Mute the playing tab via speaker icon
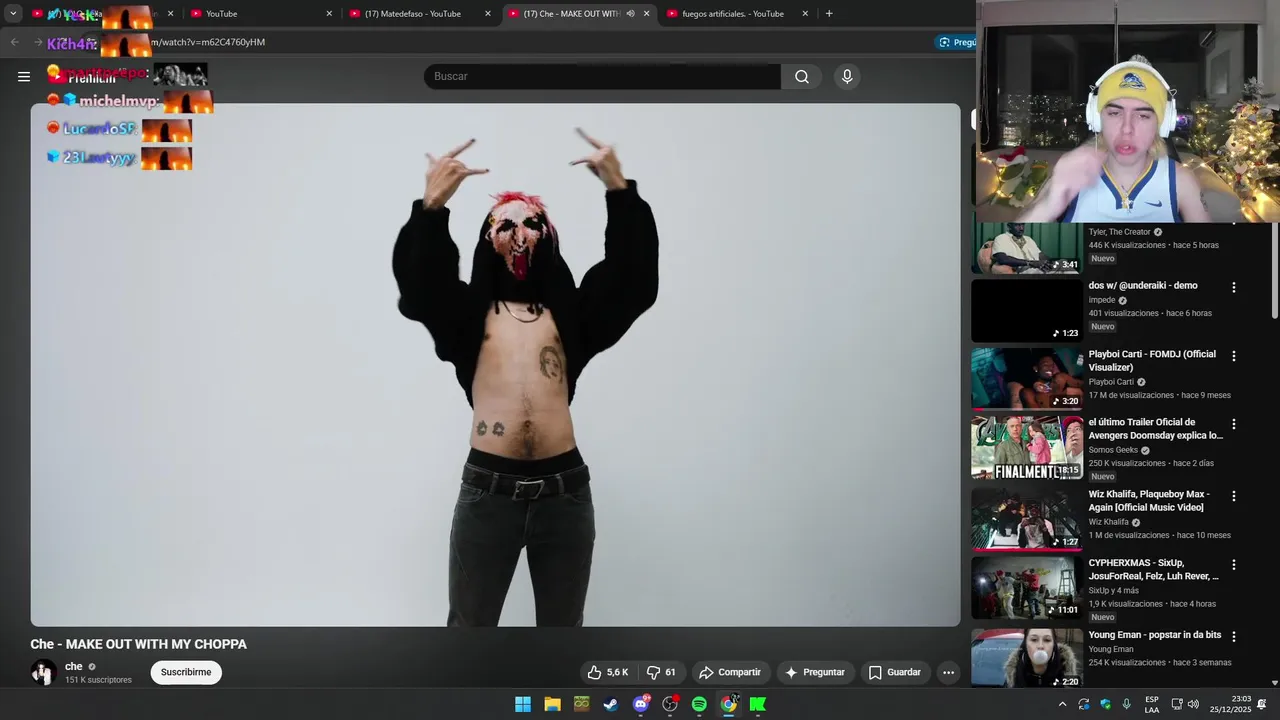The width and height of the screenshot is (1280, 720). (x=630, y=14)
